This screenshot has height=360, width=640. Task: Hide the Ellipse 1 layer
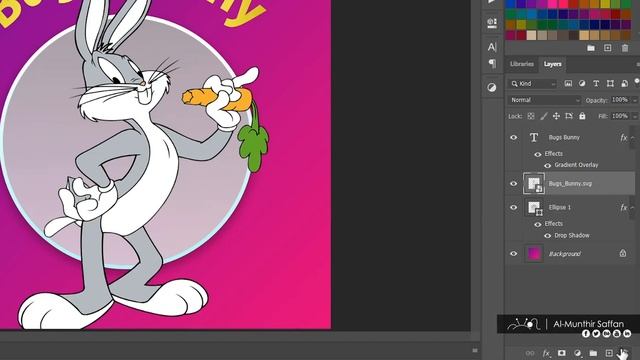pos(514,207)
